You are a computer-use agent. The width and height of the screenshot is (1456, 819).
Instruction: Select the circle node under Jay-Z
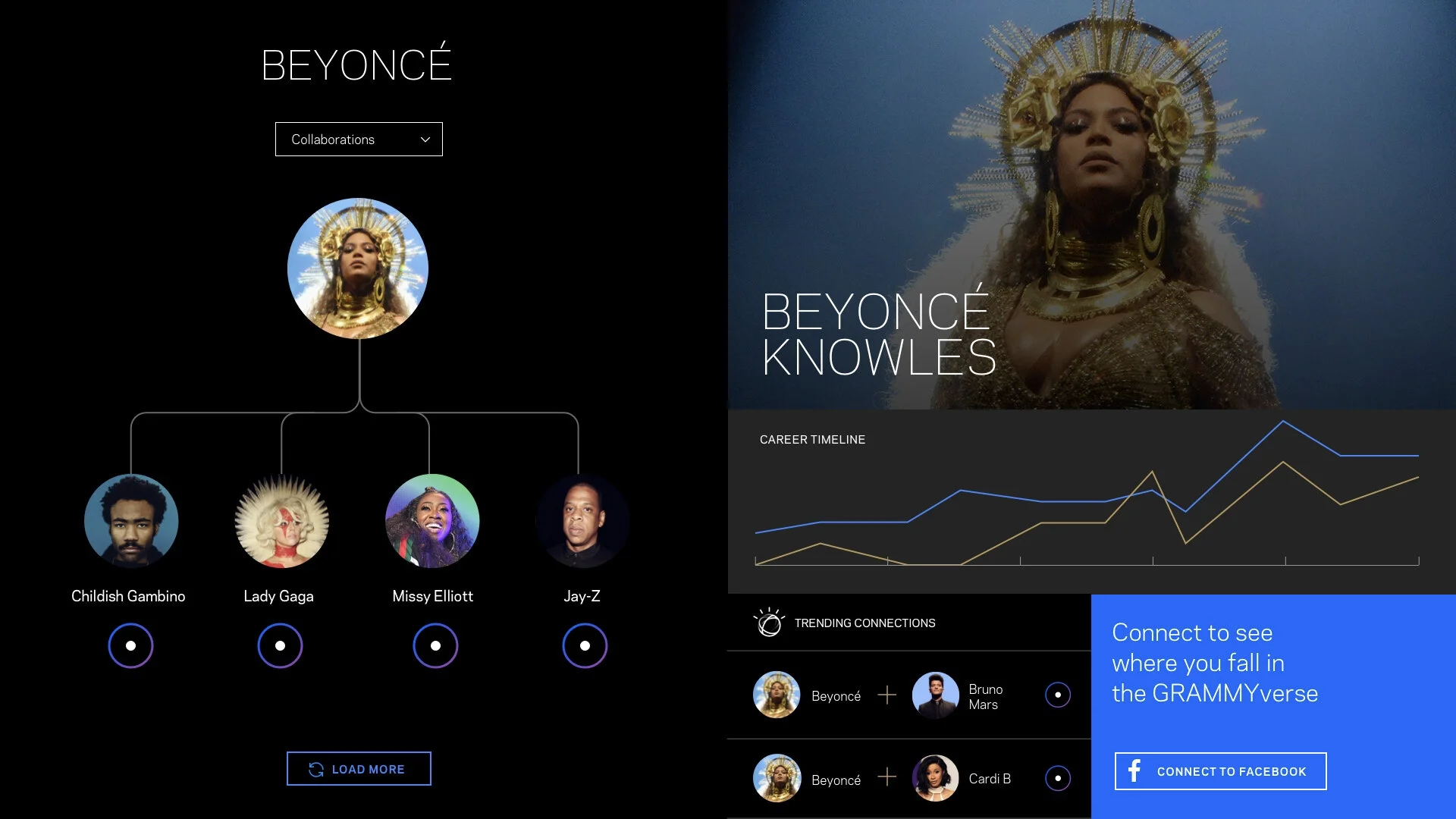[x=585, y=645]
